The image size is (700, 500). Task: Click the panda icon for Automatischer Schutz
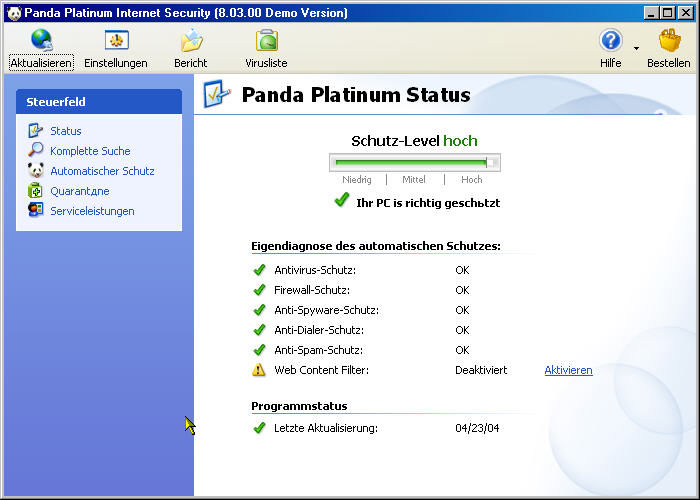[x=35, y=170]
